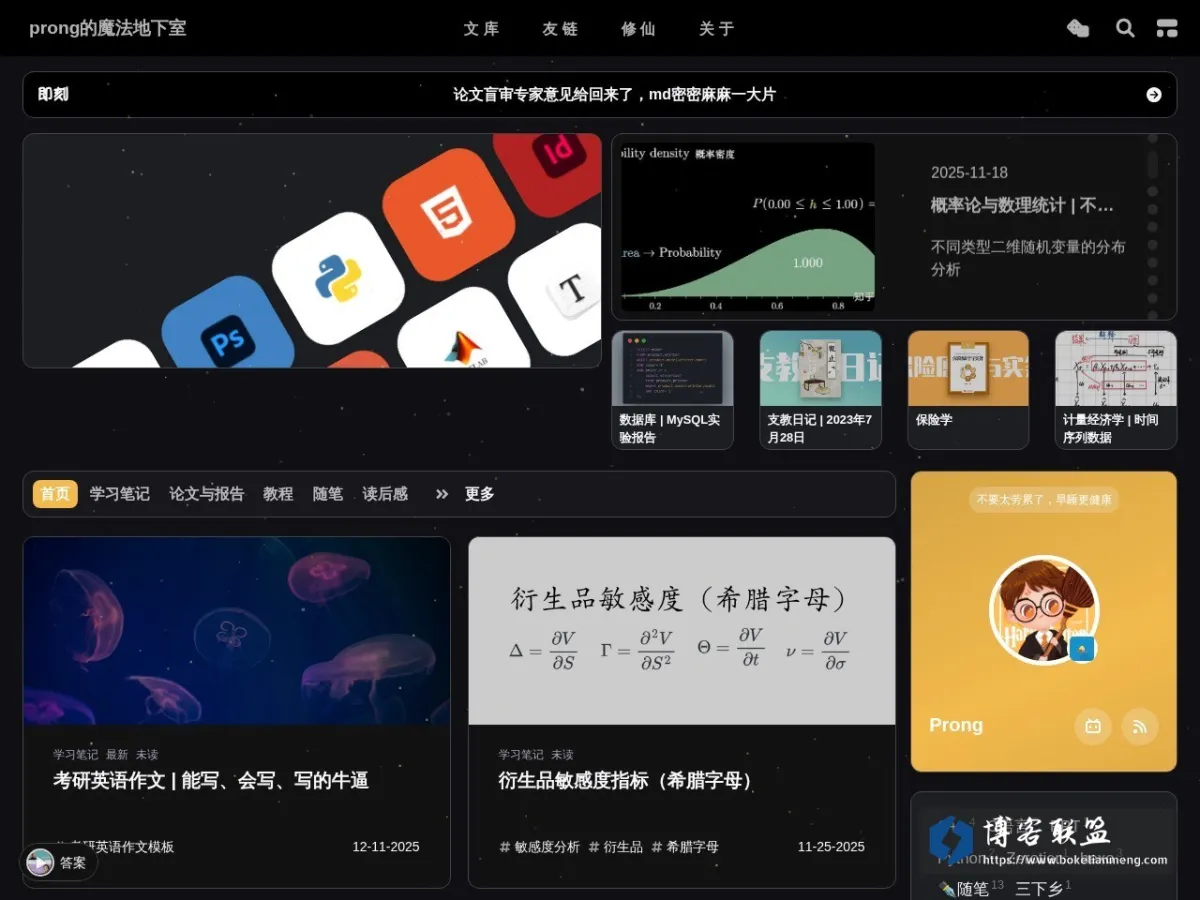Click the date 12-11-2025

tap(386, 847)
